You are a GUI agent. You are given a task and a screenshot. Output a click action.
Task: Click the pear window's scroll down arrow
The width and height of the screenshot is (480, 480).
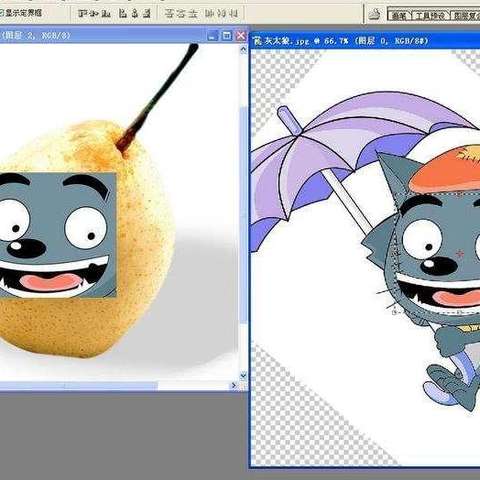point(243,376)
